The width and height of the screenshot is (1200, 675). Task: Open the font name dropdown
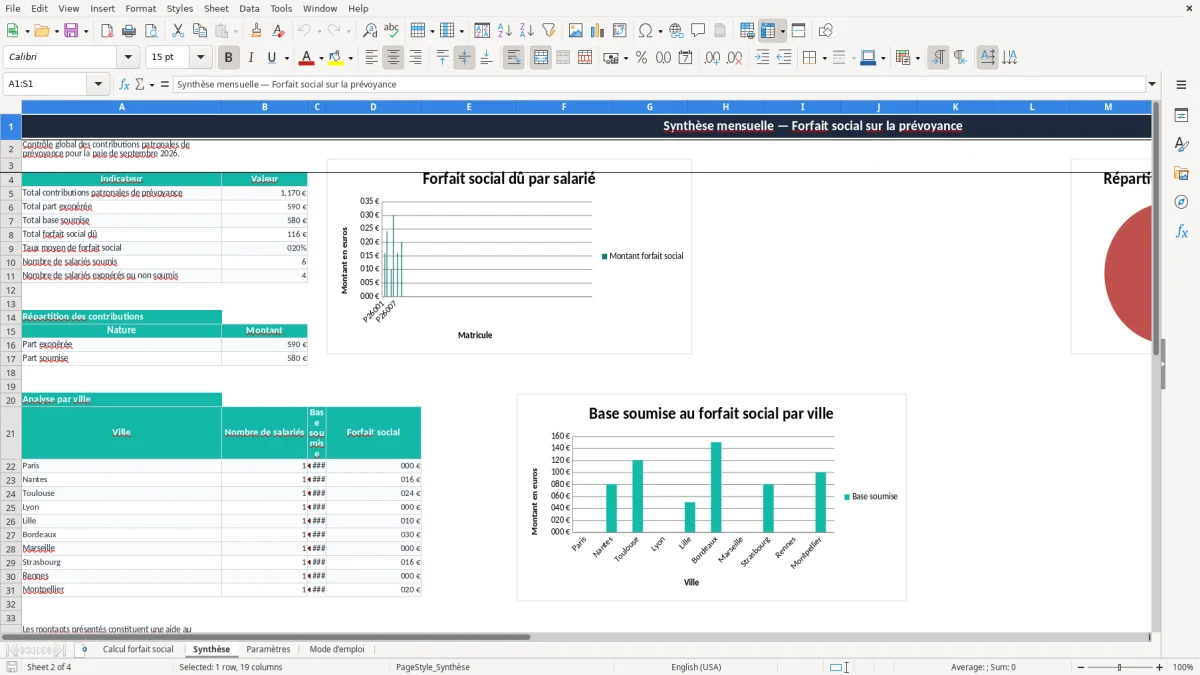click(128, 58)
